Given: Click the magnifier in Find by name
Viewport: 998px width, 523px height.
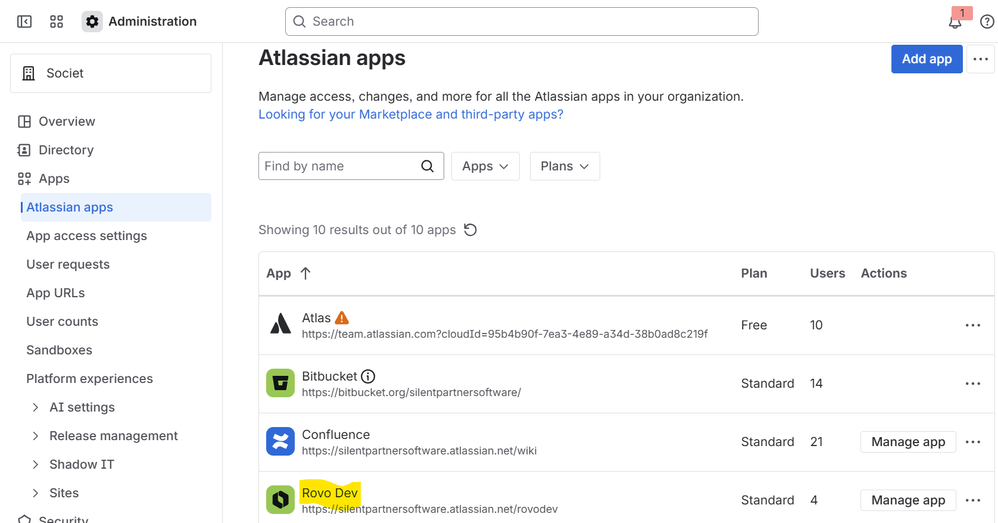Looking at the screenshot, I should click(x=427, y=166).
